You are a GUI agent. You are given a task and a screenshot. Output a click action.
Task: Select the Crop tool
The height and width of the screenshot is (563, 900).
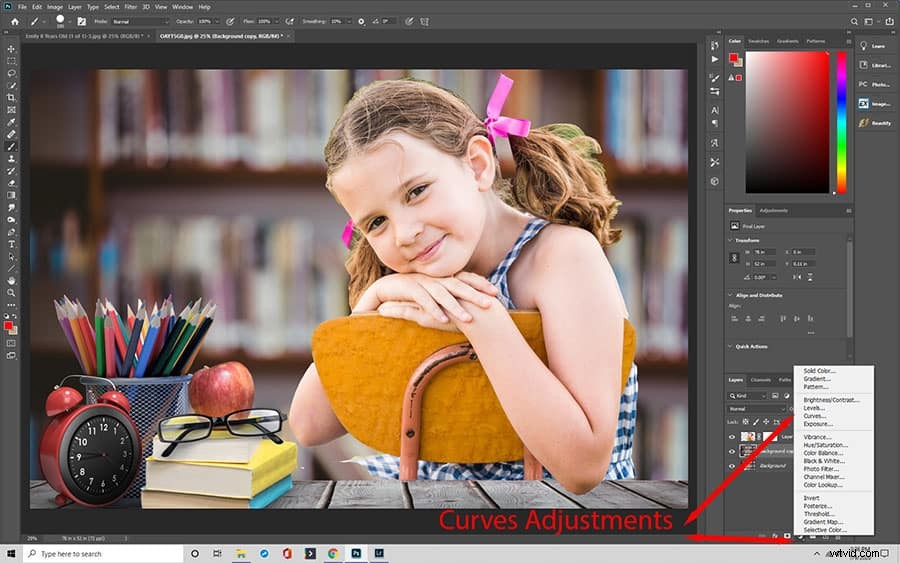tap(11, 98)
